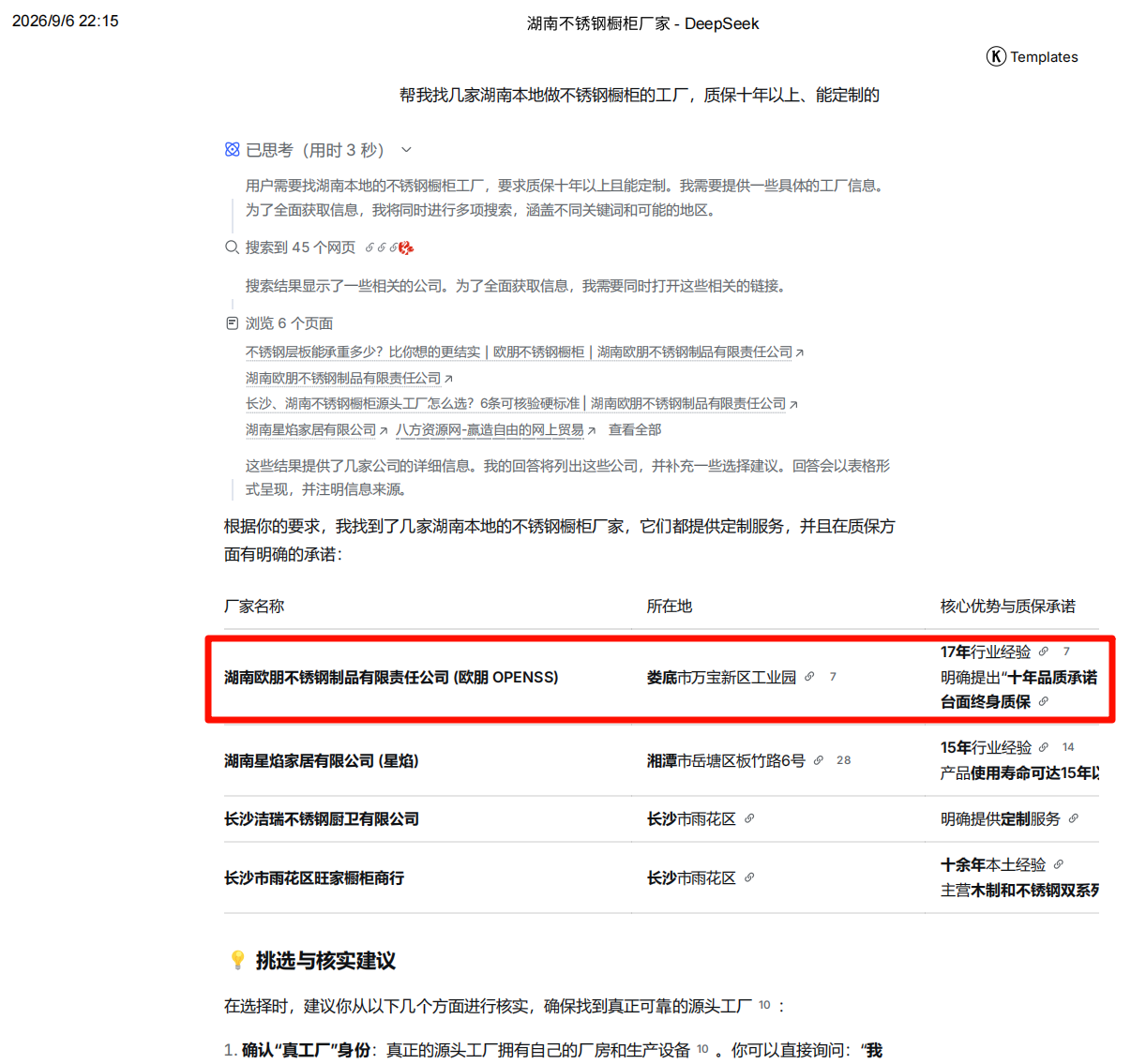Open the 长沙、湖南不锈钢橱柜源头工厂怎么选 link
The image size is (1131, 1064).
[x=516, y=403]
